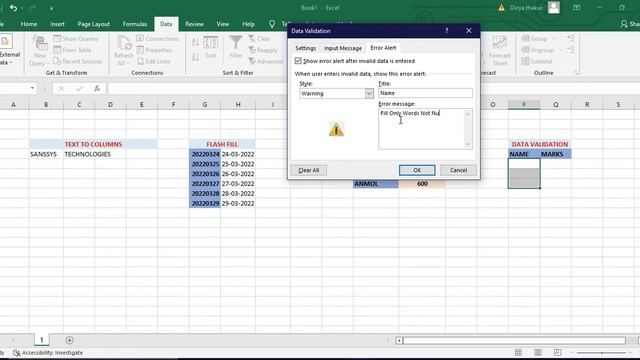
Task: Click the help question mark in dialog
Action: click(447, 31)
